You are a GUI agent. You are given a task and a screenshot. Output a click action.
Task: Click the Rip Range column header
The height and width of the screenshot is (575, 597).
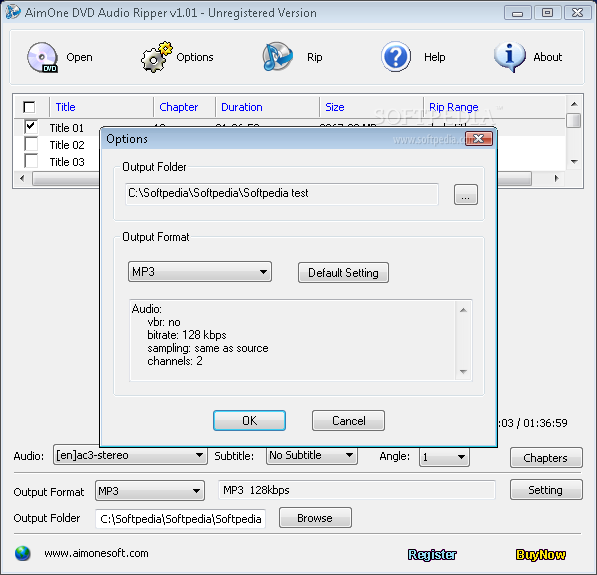click(x=453, y=107)
